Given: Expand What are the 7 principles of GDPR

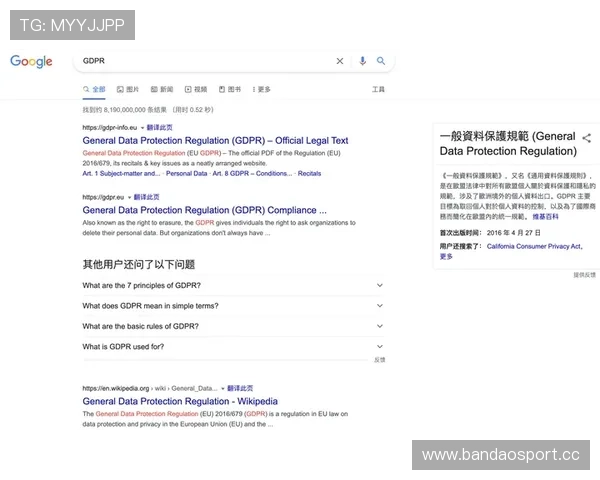Looking at the screenshot, I should [x=233, y=285].
